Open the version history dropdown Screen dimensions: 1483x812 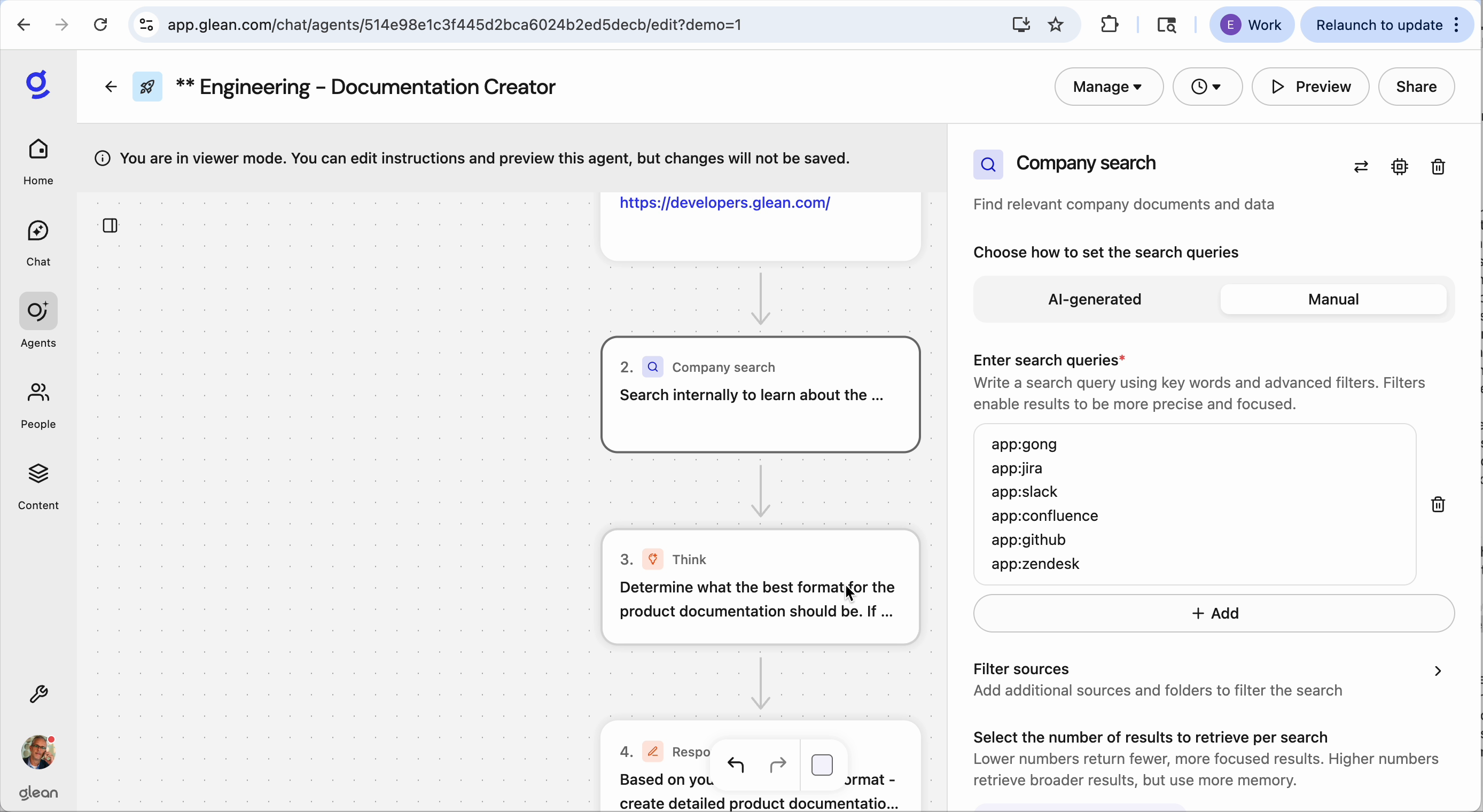click(1207, 87)
